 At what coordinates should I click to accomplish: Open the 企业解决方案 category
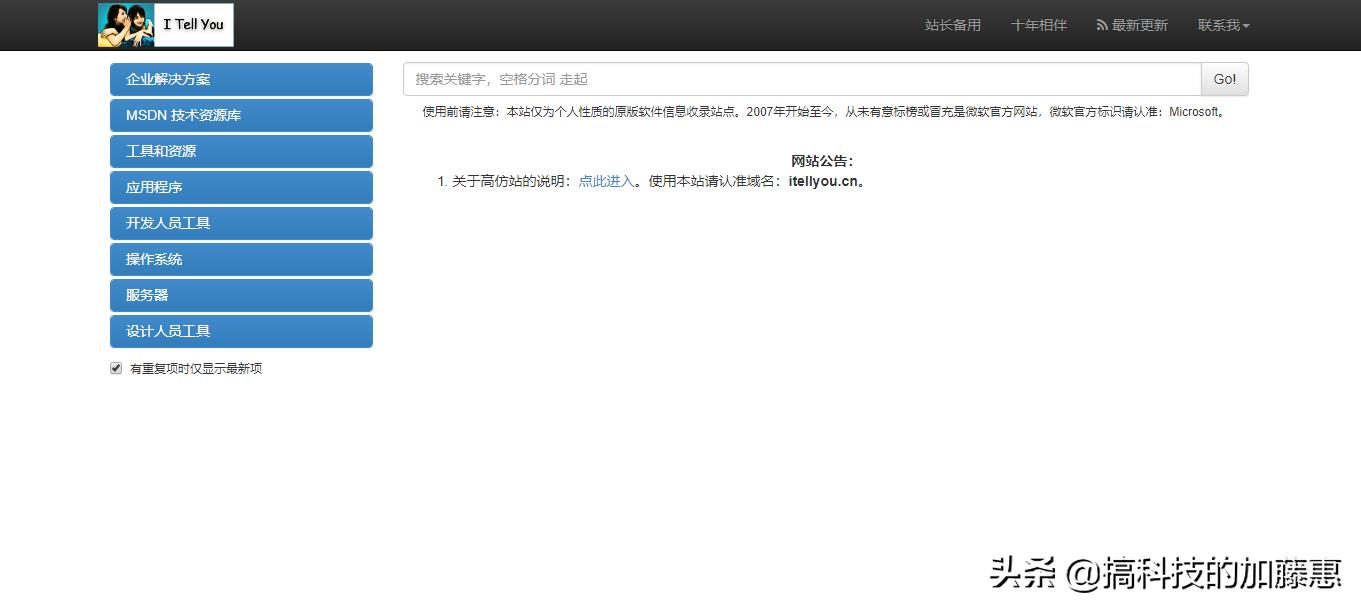point(240,79)
